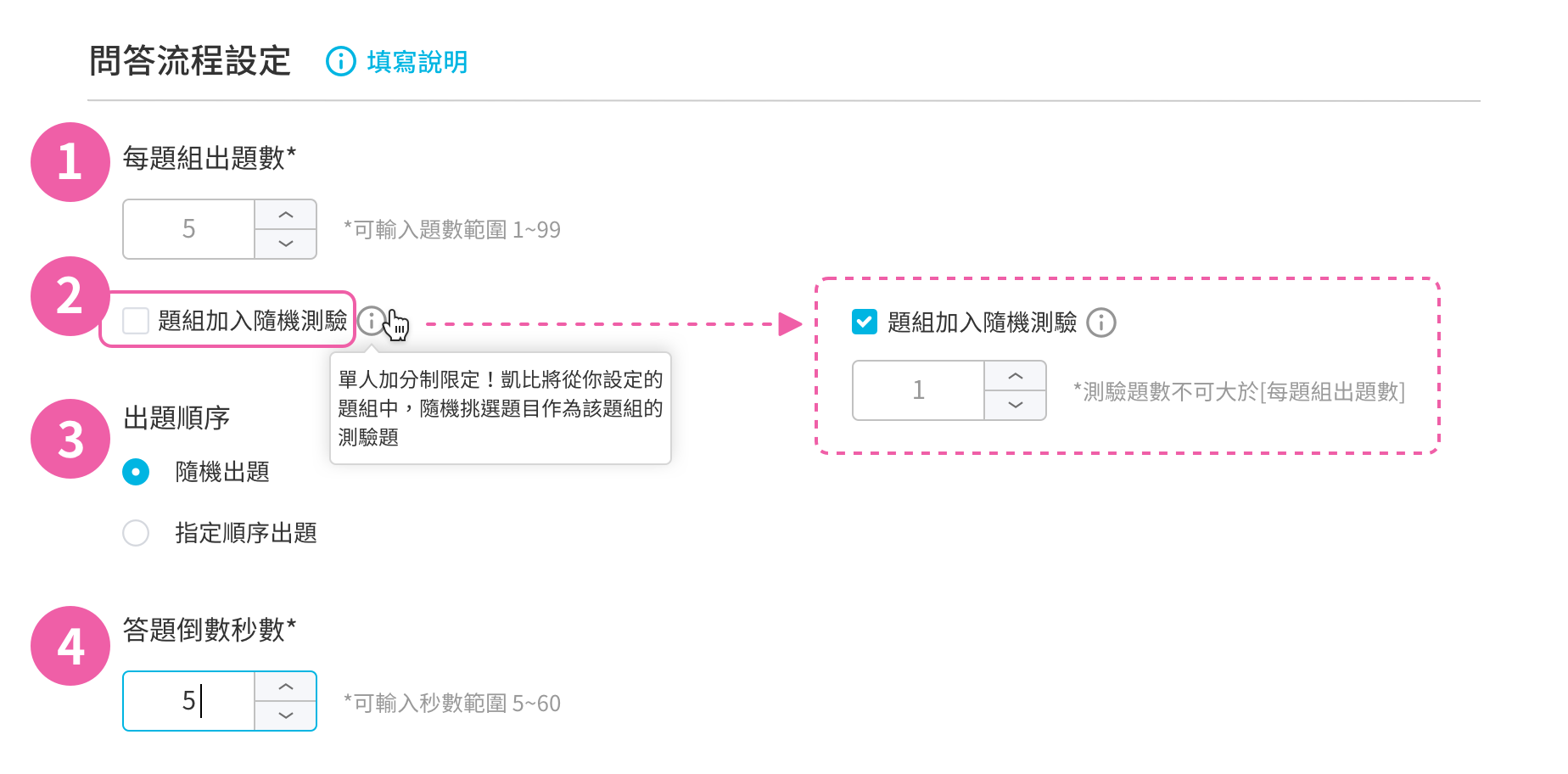Click the pink step 3 badge

[x=70, y=439]
